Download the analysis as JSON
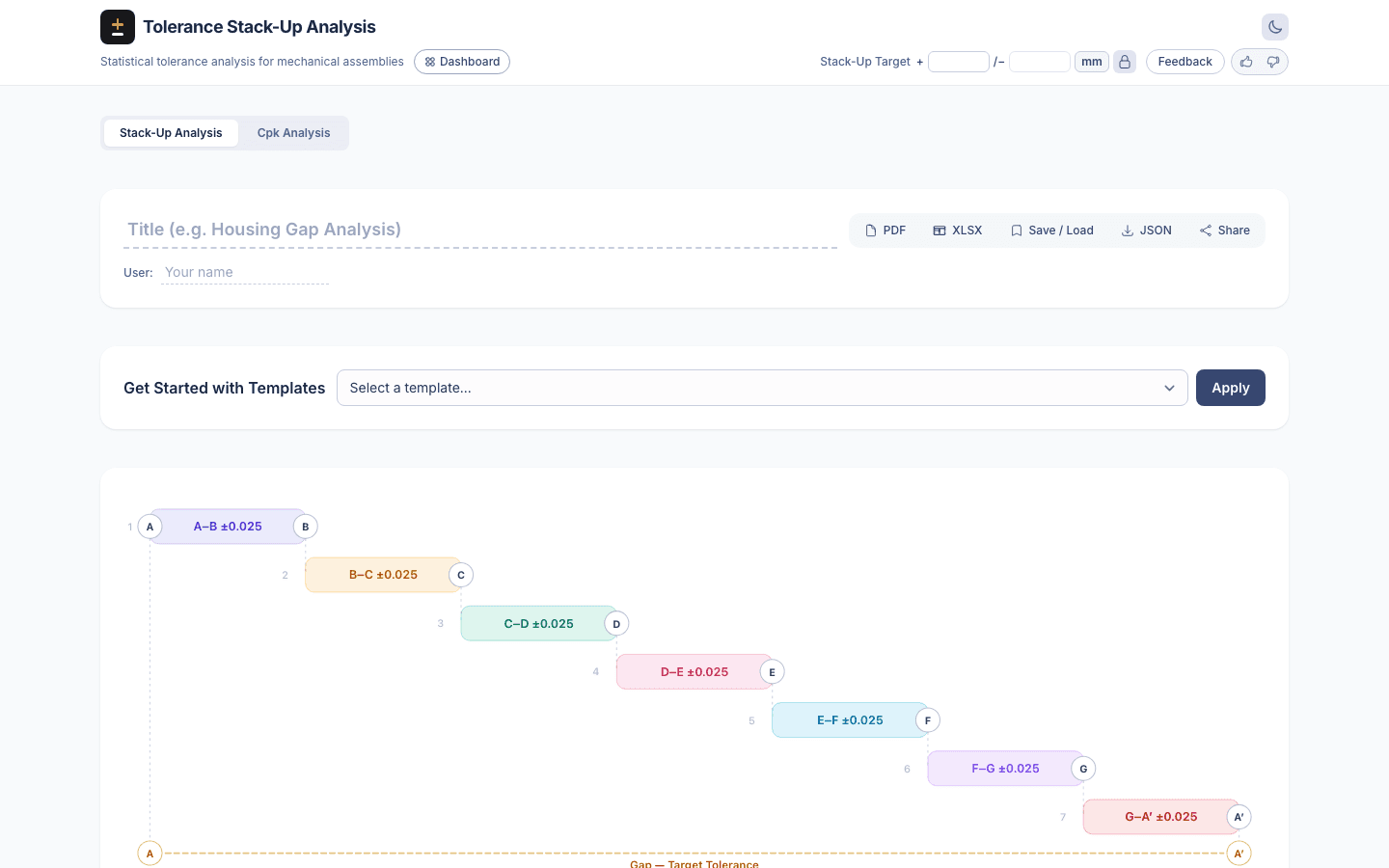The image size is (1389, 868). (x=1146, y=230)
